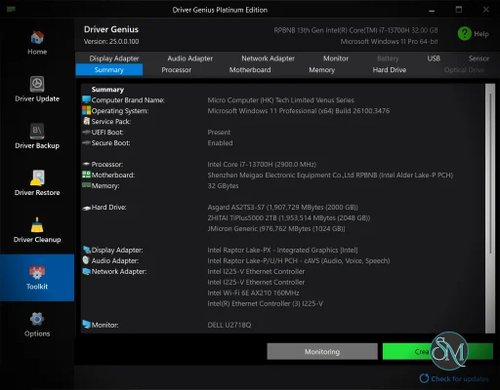Click 'Shenzhen Meigao Electronic Equipment' motherboard value
This screenshot has height=390, width=500.
(x=330, y=175)
